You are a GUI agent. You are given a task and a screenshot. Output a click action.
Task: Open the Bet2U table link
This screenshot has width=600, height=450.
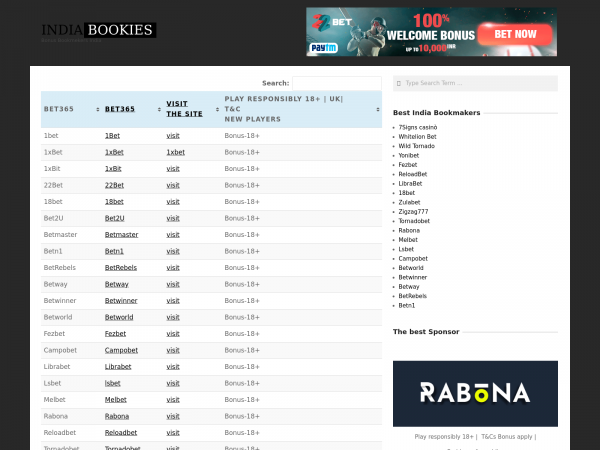[114, 218]
